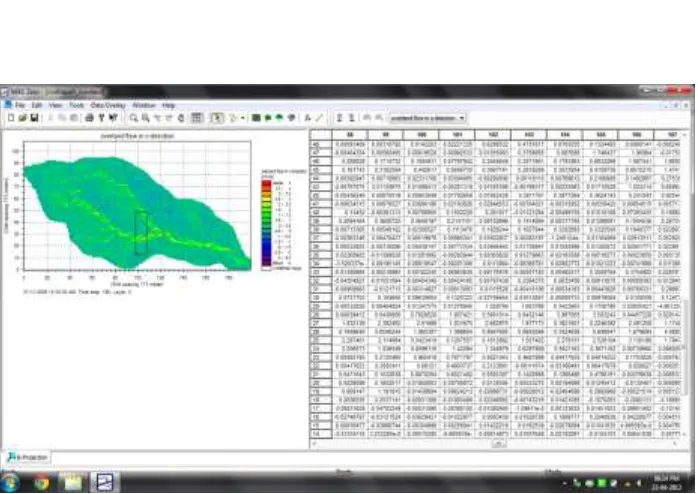Click the greyed Copy toolbar icon
The width and height of the screenshot is (698, 494).
62,118
